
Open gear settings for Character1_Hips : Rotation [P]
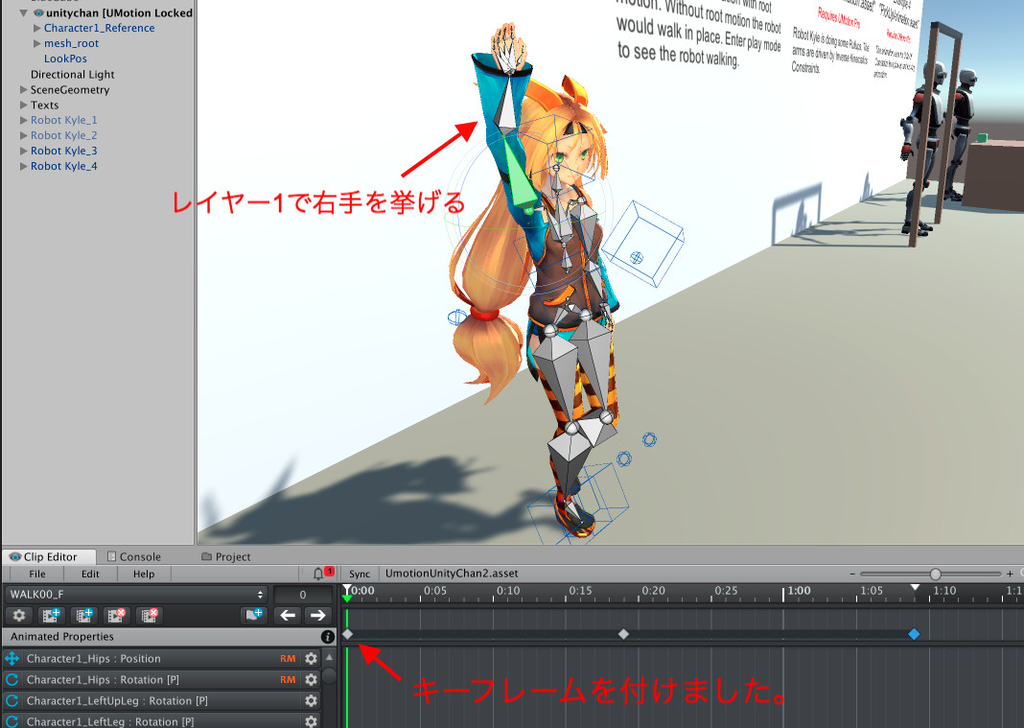(x=312, y=680)
